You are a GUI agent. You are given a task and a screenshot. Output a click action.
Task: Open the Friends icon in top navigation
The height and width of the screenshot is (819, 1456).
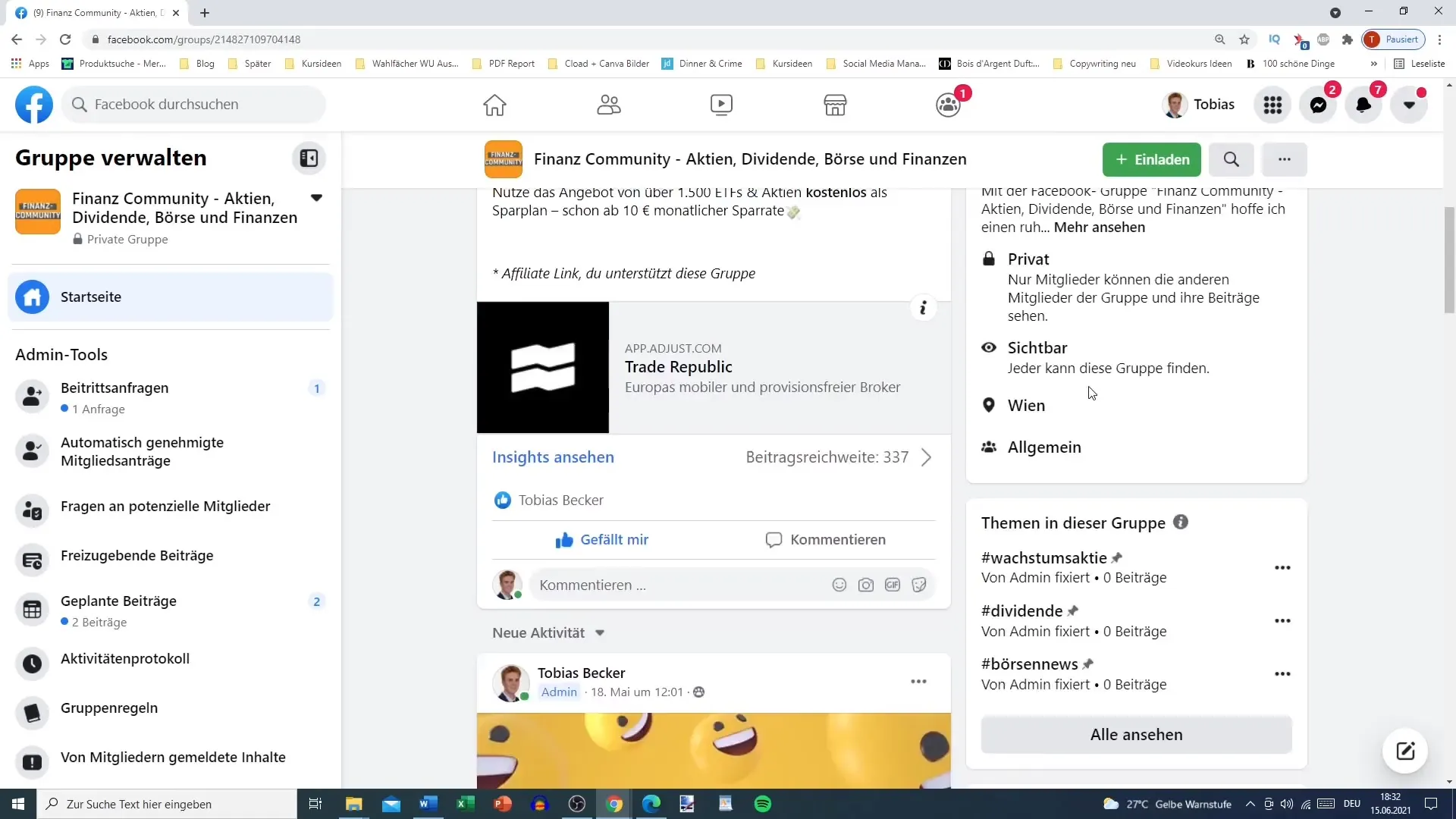(608, 105)
